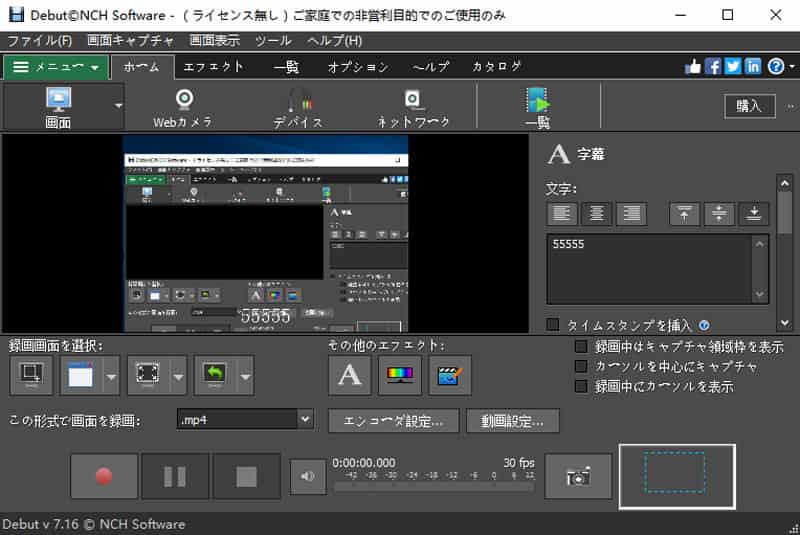Expand the dropdown arrow beside the help icon
This screenshot has height=535, width=800.
[x=792, y=66]
